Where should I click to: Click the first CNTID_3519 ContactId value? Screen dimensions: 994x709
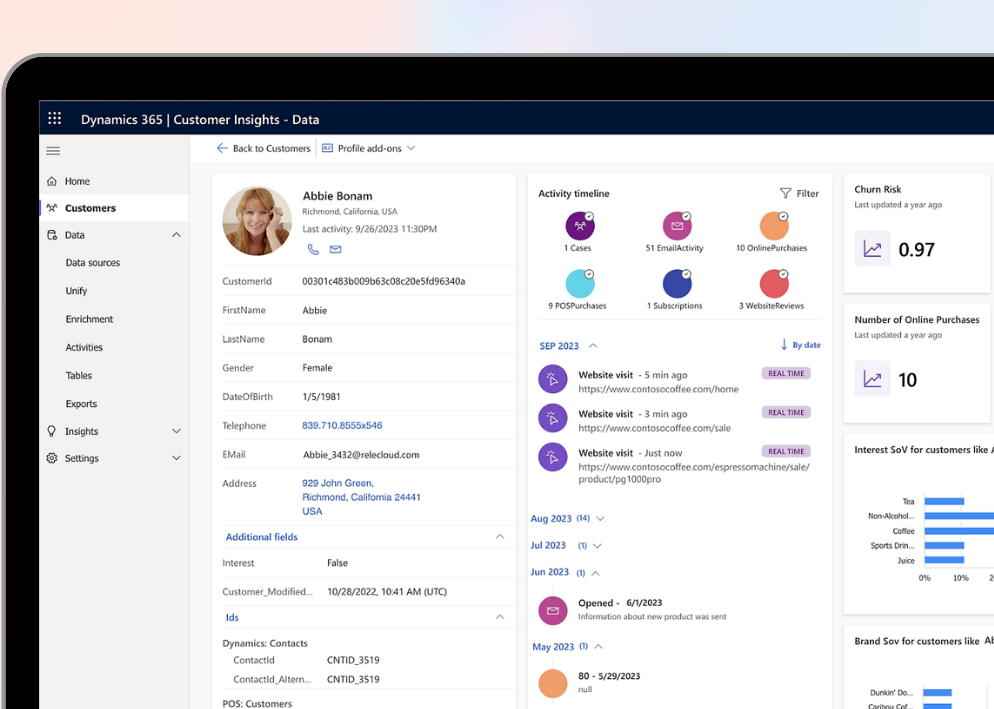coord(353,660)
